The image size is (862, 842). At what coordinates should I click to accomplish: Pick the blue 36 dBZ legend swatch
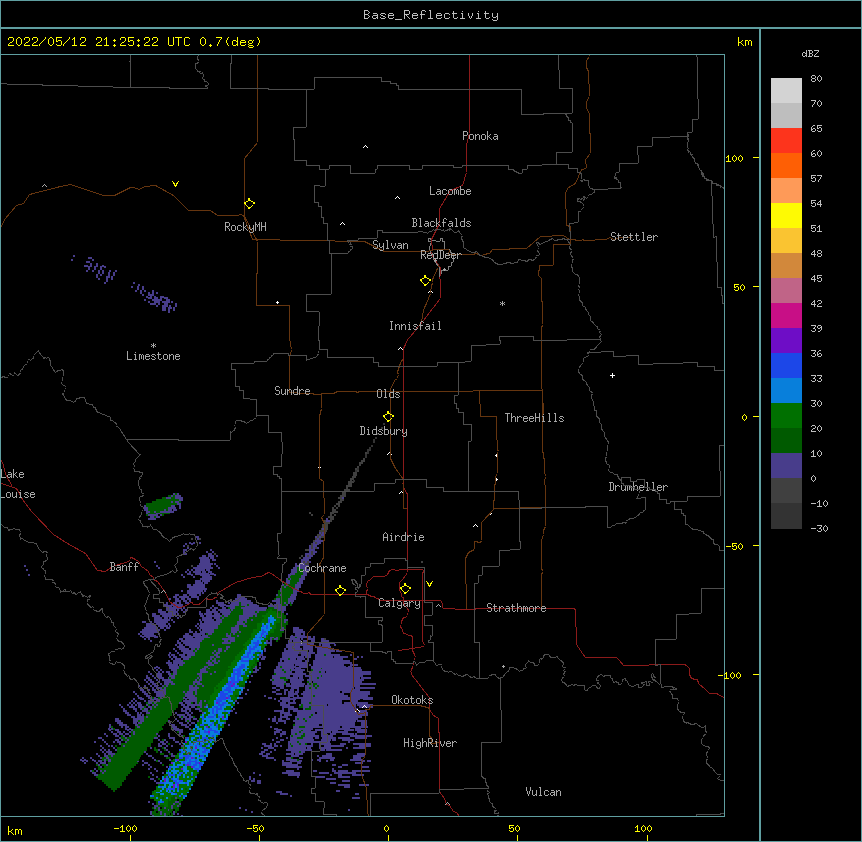(x=786, y=365)
